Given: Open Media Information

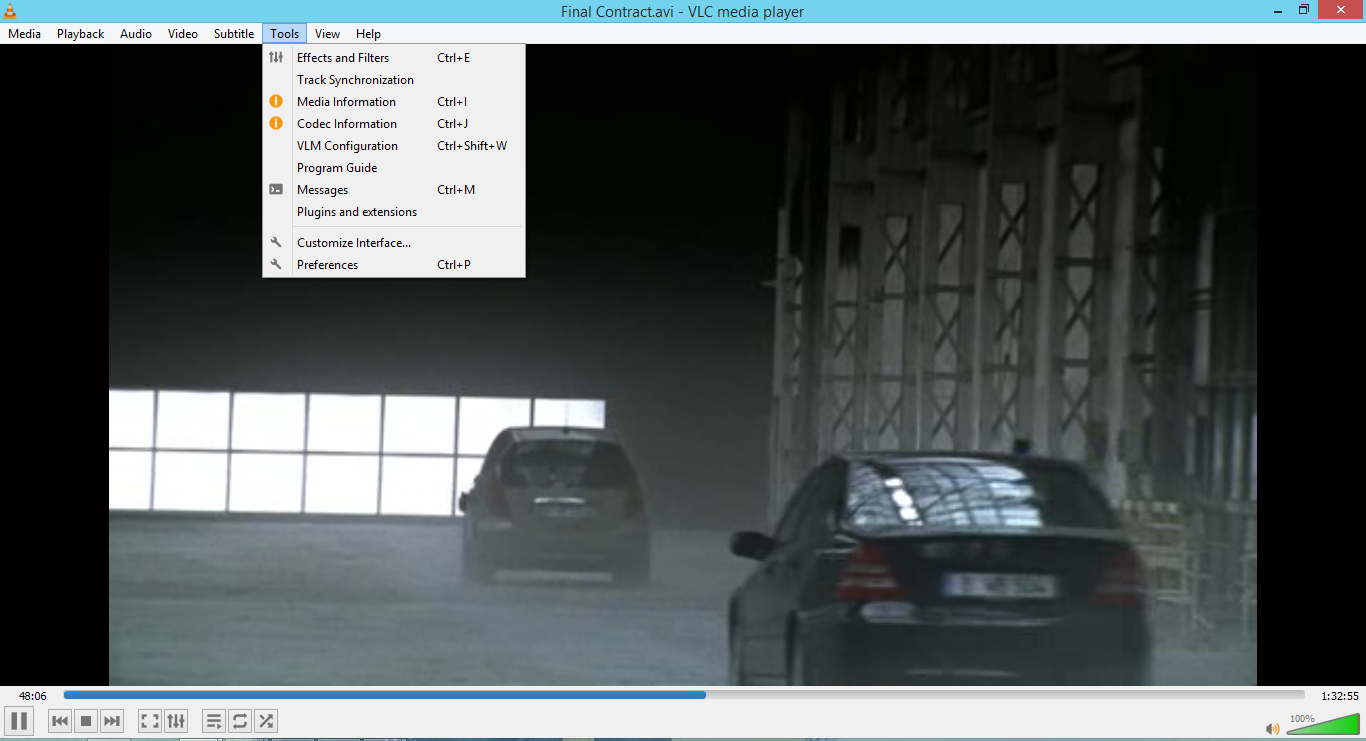Looking at the screenshot, I should [394, 102].
